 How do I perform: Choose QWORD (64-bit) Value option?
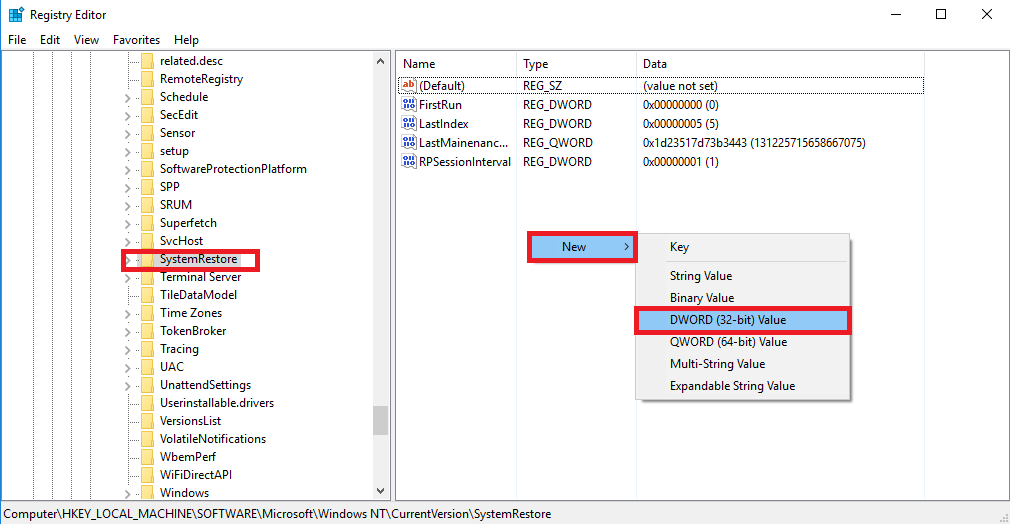point(743,342)
